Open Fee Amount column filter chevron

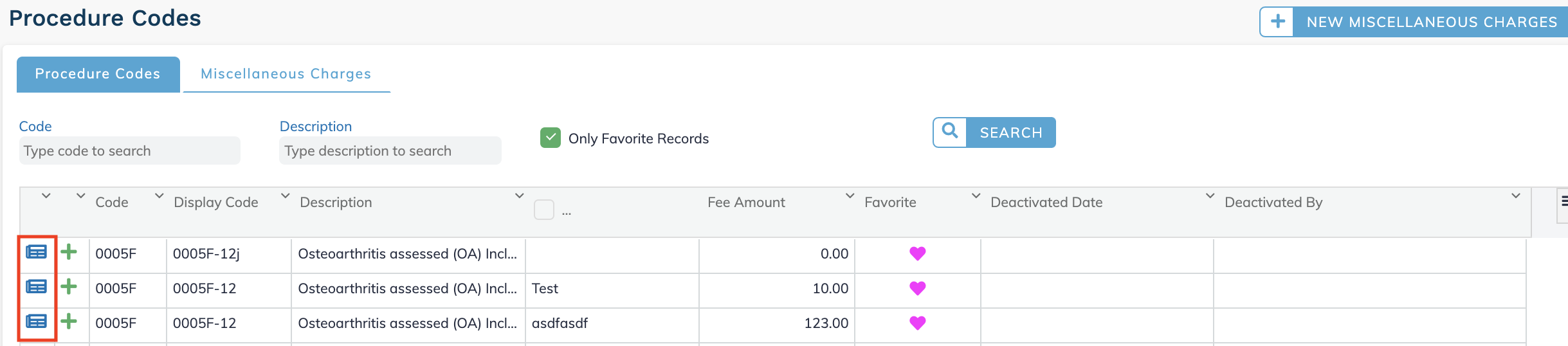(850, 196)
